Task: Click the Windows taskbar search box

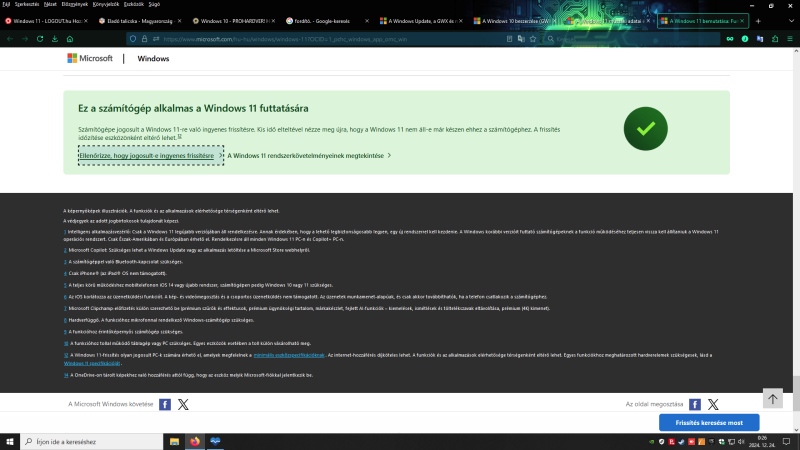Action: [x=92, y=442]
